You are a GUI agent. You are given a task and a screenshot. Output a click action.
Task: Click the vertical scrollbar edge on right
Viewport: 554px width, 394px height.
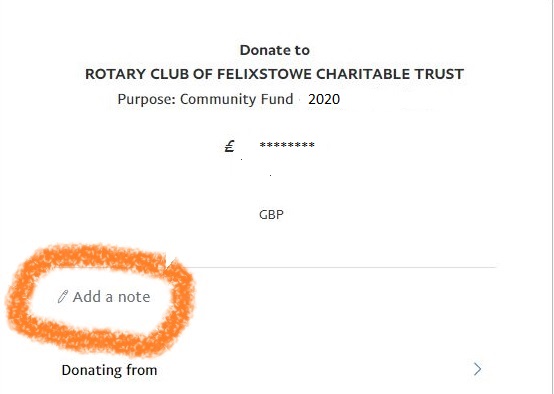(553, 197)
